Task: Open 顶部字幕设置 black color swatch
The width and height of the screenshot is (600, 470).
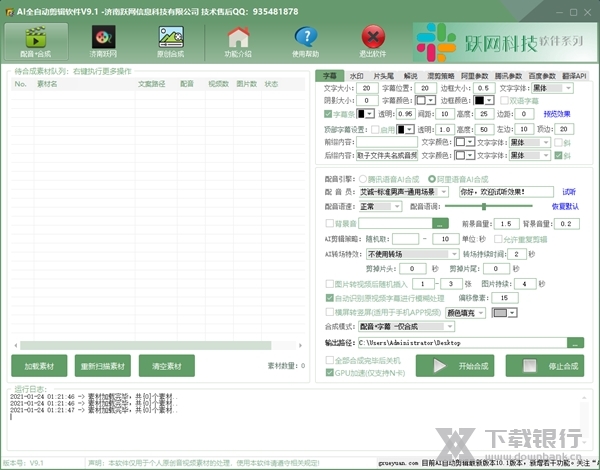Action: click(405, 129)
